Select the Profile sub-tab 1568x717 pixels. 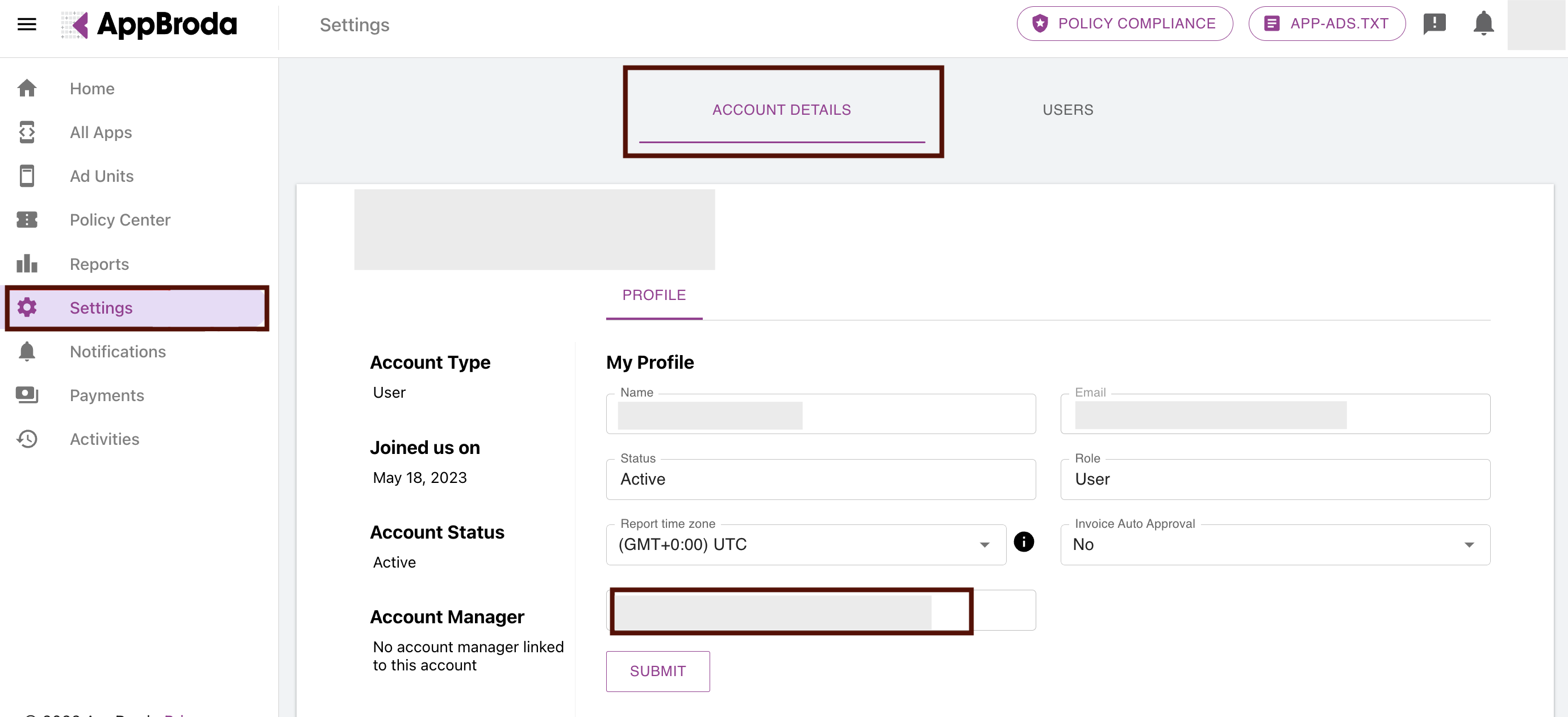(x=654, y=295)
